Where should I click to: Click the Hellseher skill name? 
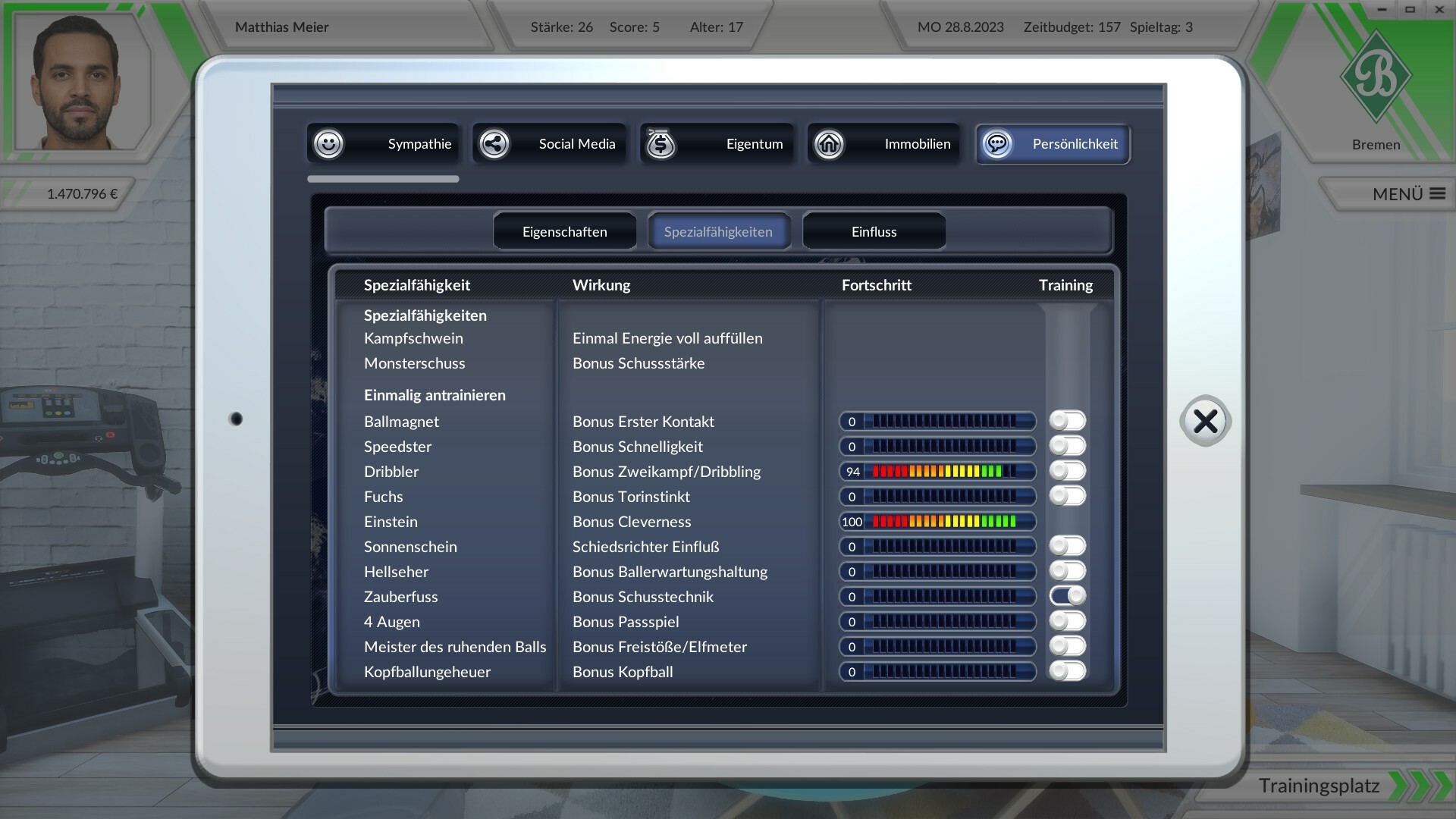[x=396, y=572]
